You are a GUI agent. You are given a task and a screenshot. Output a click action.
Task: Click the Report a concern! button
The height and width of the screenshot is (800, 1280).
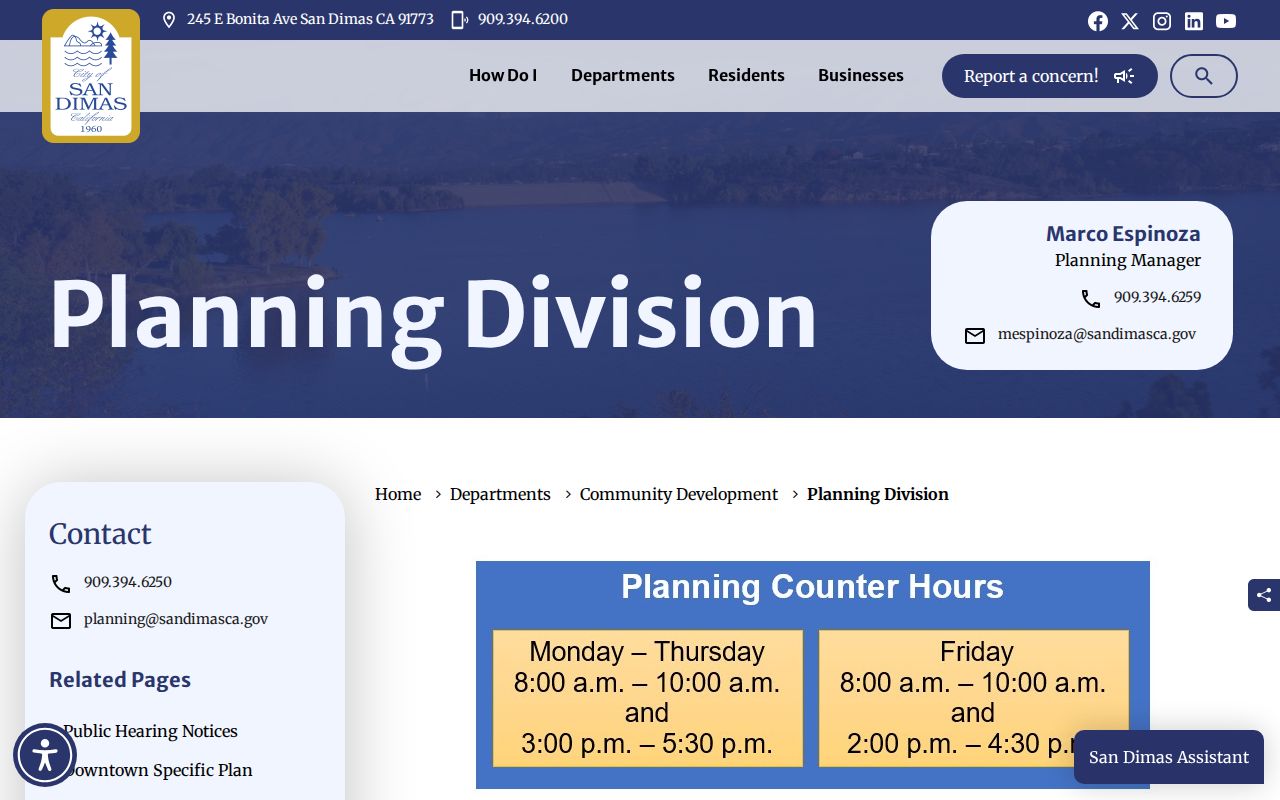pos(1050,76)
